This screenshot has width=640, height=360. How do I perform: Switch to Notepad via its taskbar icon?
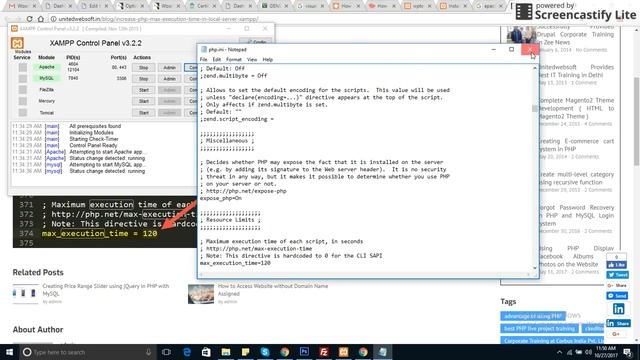[382, 352]
